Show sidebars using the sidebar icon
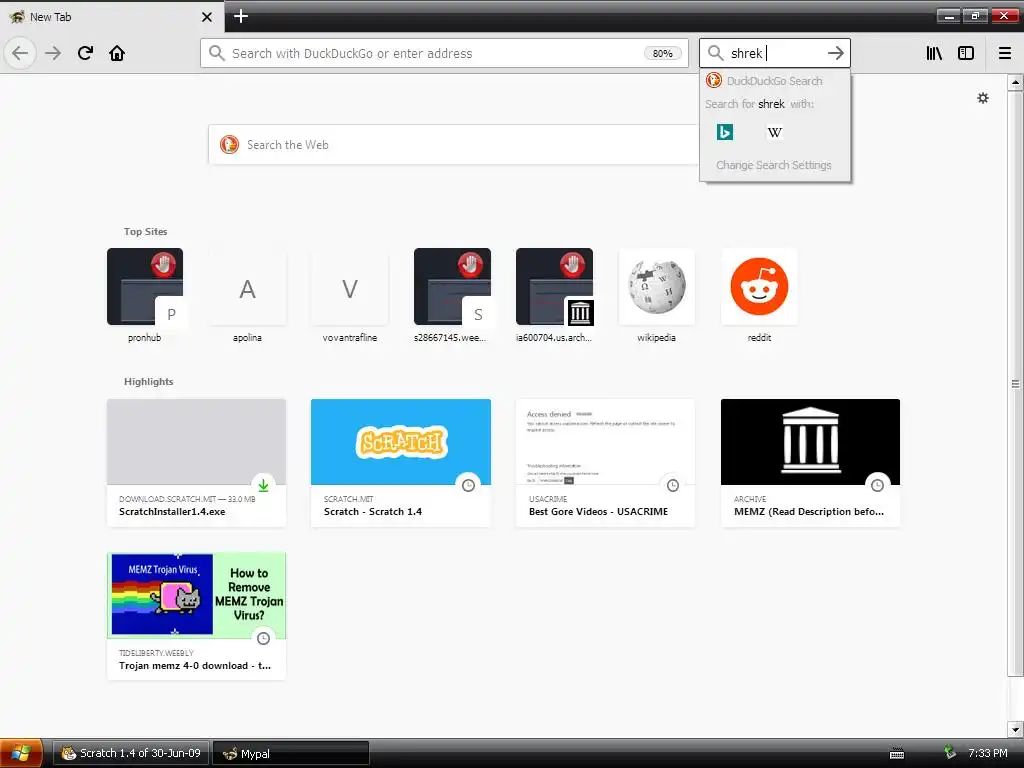 pos(966,53)
